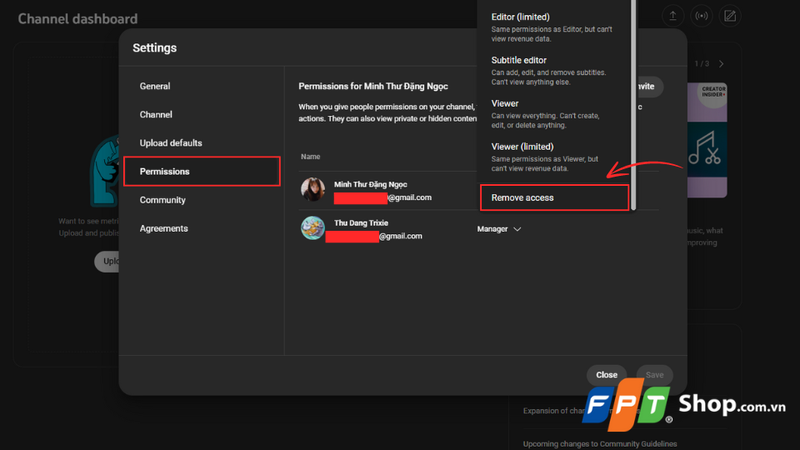Open the General settings tab

pos(155,86)
